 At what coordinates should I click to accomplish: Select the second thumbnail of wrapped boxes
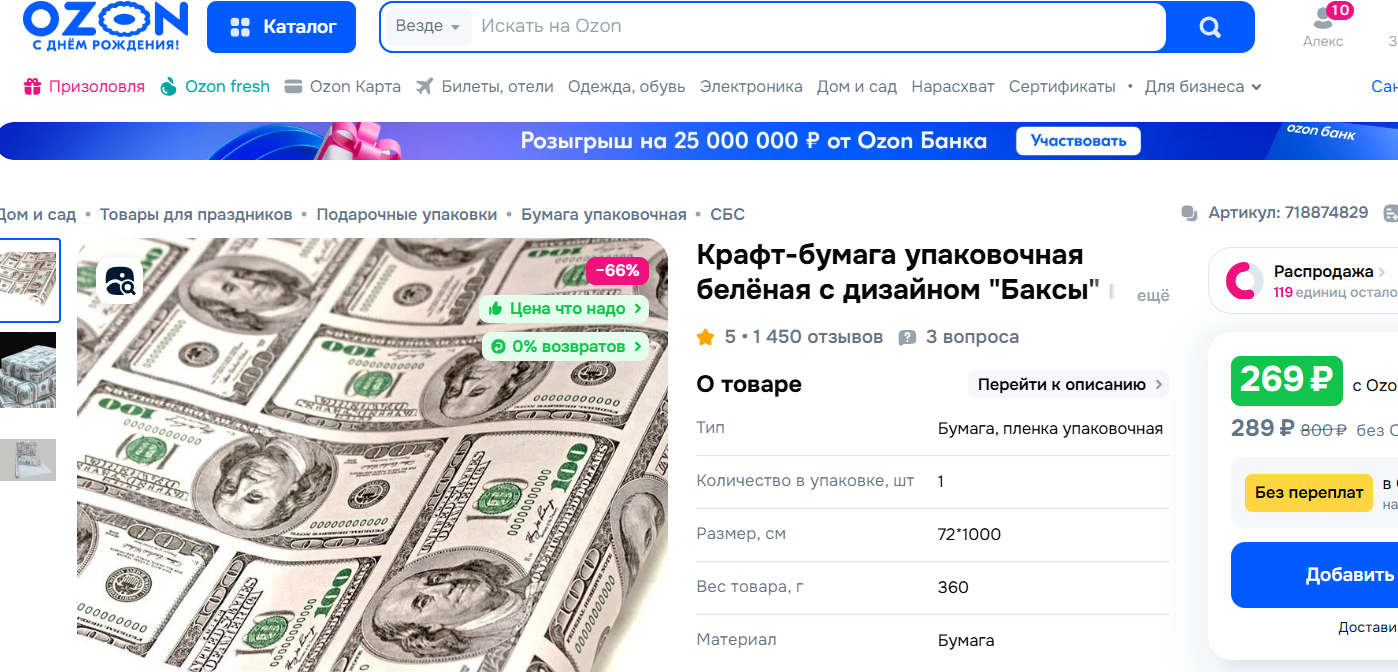[x=28, y=370]
